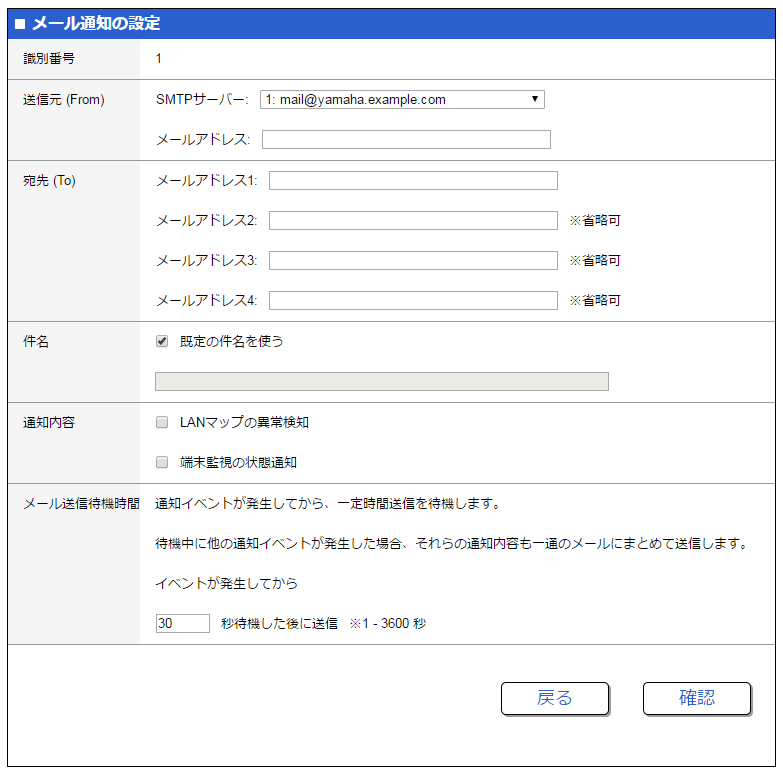The height and width of the screenshot is (773, 783).
Task: Select the メールアドレス3 text field
Action: pyautogui.click(x=413, y=260)
